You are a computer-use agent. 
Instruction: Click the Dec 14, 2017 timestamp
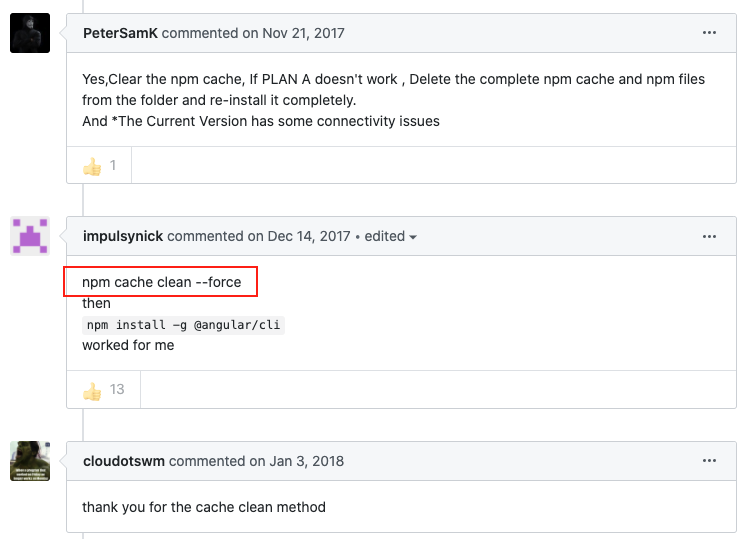click(309, 236)
